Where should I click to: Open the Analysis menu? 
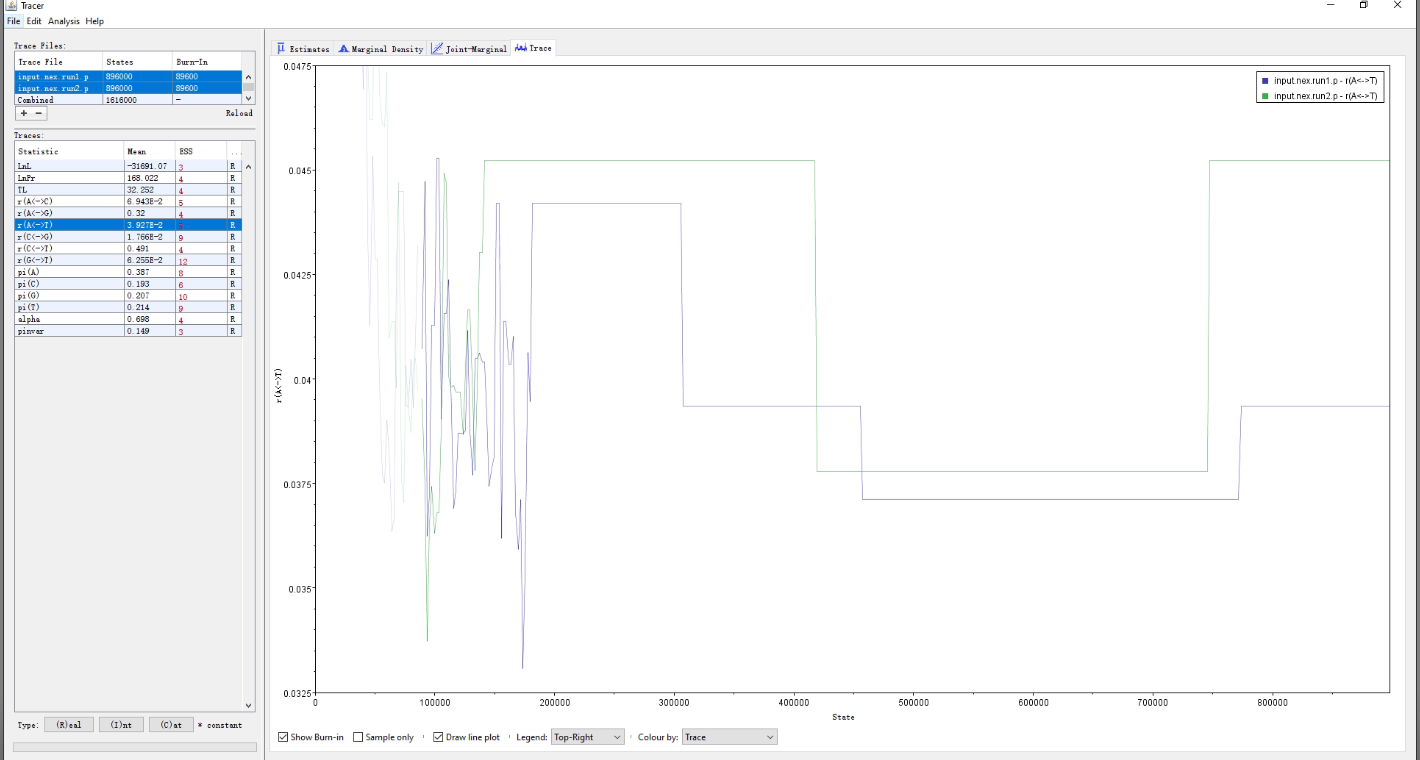[61, 20]
